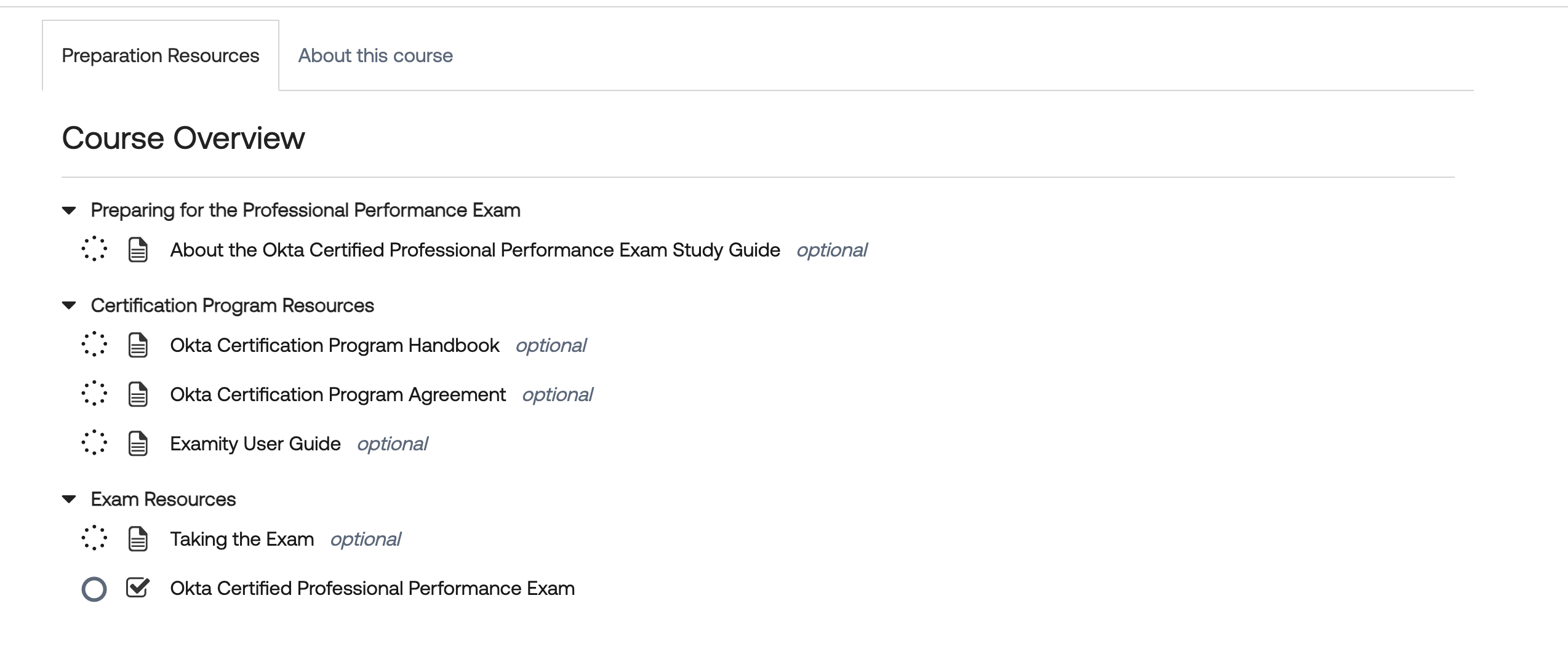
Task: Open the Examity User Guide link
Action: (x=255, y=444)
